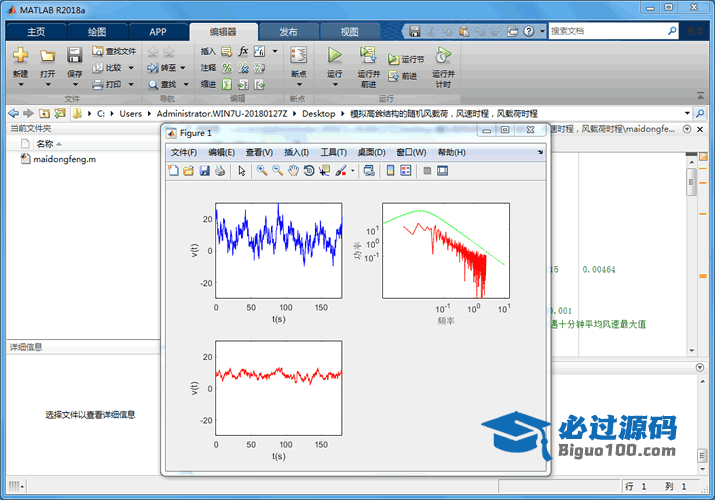
Task: Expand the 查找 dropdown arrow
Action: pos(186,84)
